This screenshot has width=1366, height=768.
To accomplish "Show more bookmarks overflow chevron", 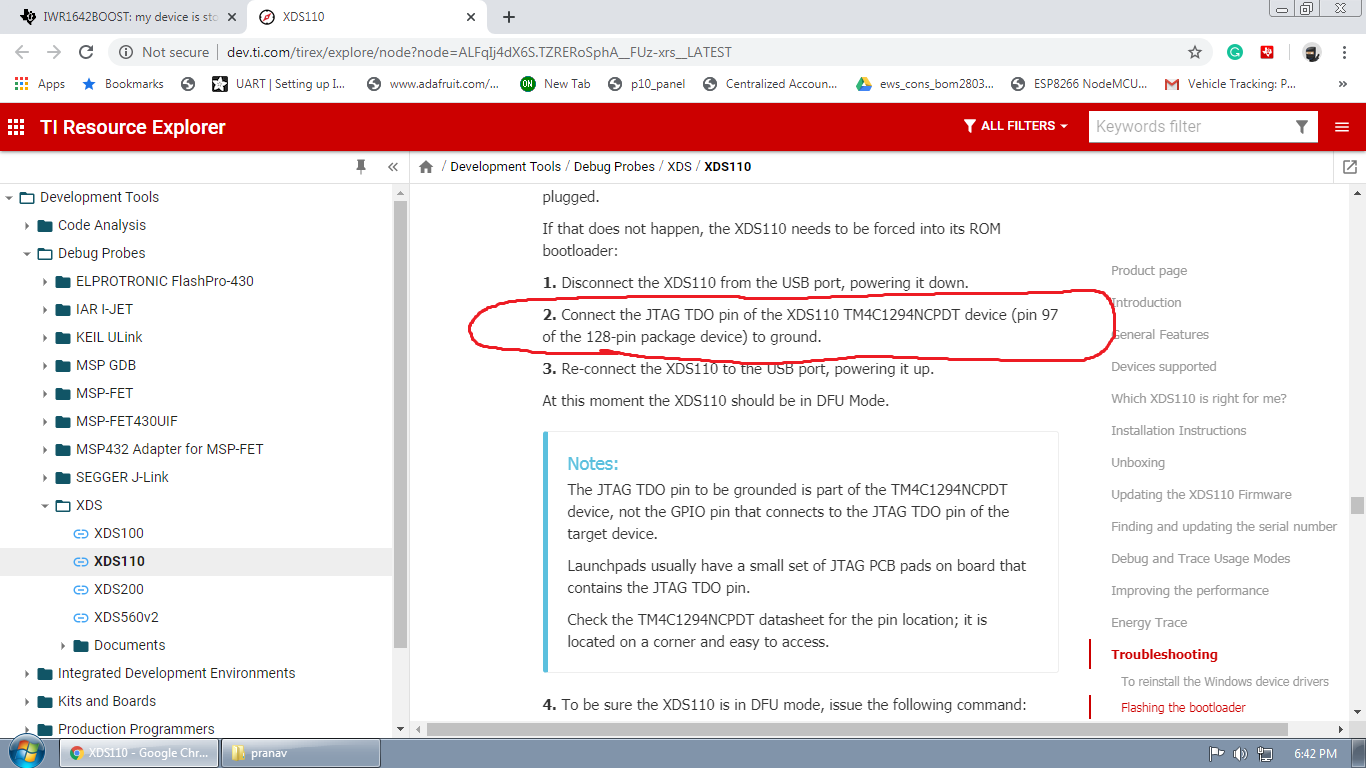I will (1343, 84).
